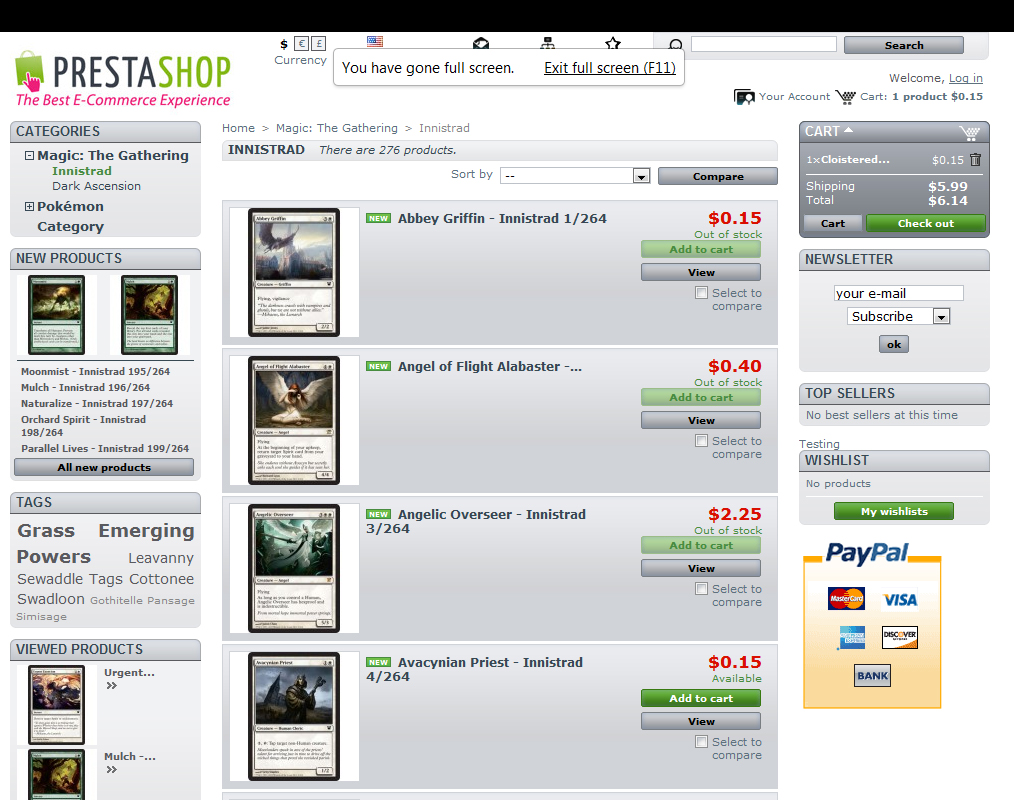Click the Grass tag

tap(46, 530)
